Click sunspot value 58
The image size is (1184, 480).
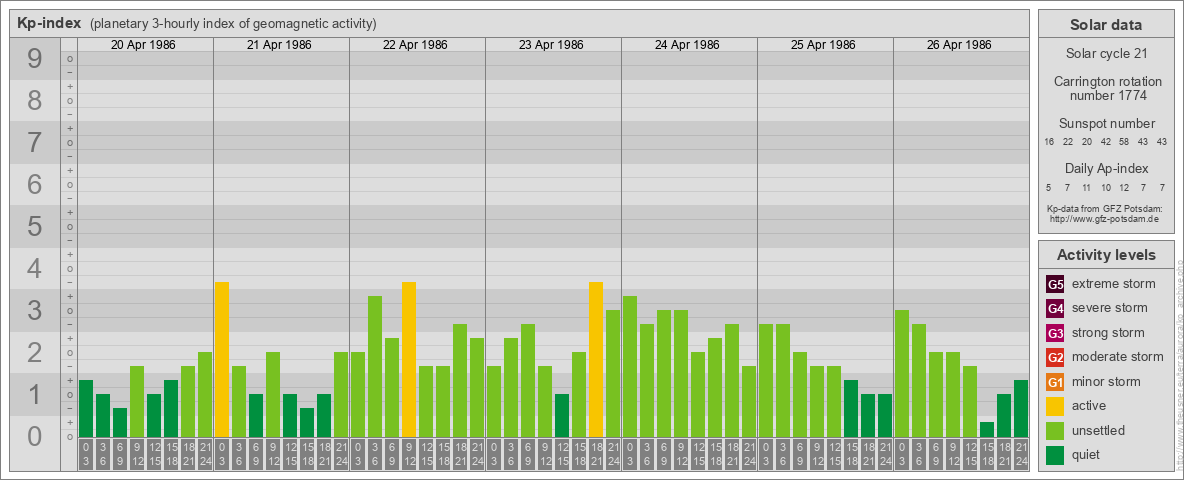pyautogui.click(x=1124, y=142)
